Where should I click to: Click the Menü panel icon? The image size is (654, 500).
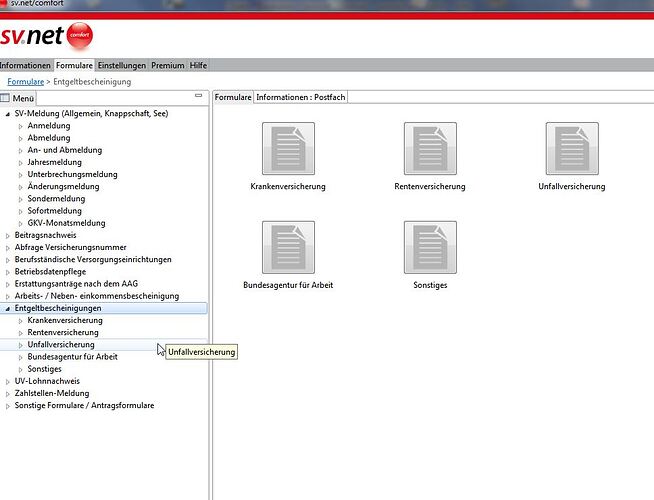coord(5,98)
